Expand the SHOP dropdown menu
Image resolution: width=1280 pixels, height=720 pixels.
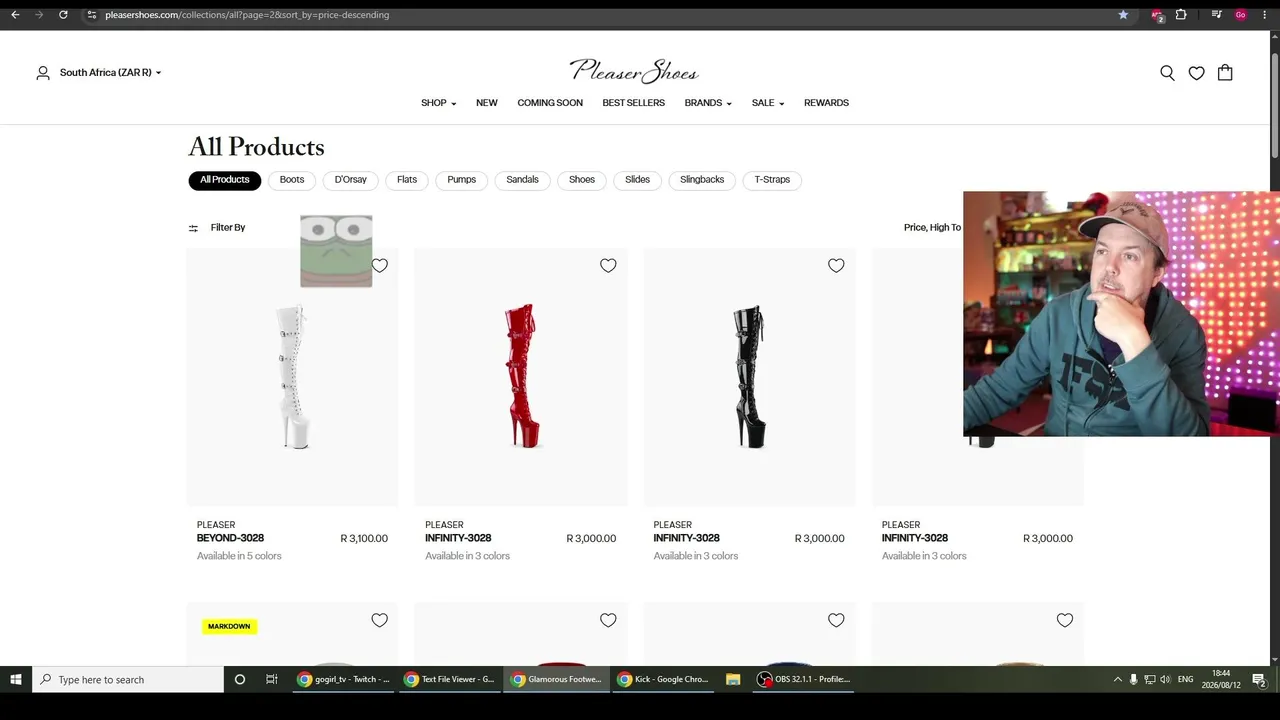pos(439,103)
